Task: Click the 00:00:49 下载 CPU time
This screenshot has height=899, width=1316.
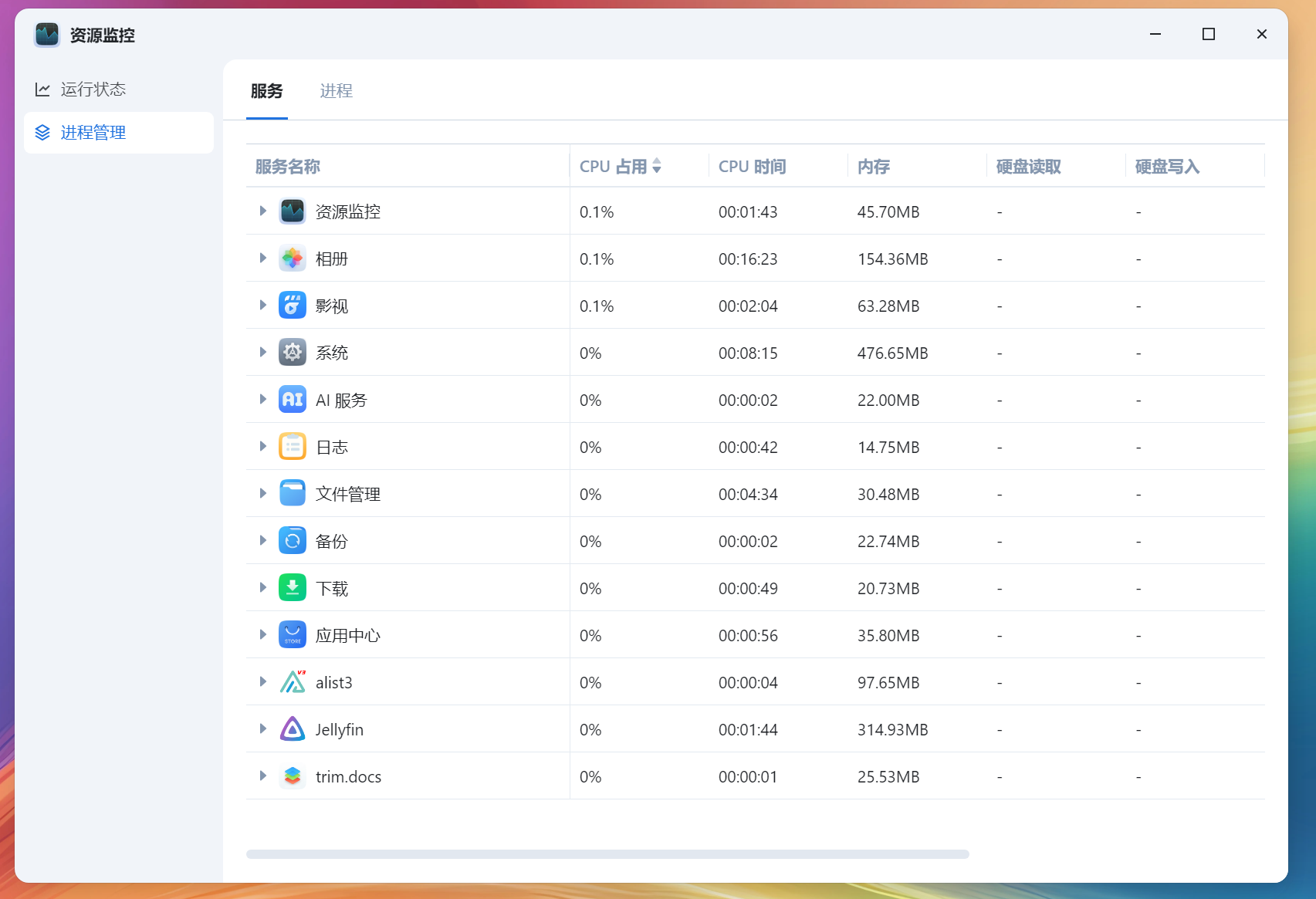Action: point(748,589)
